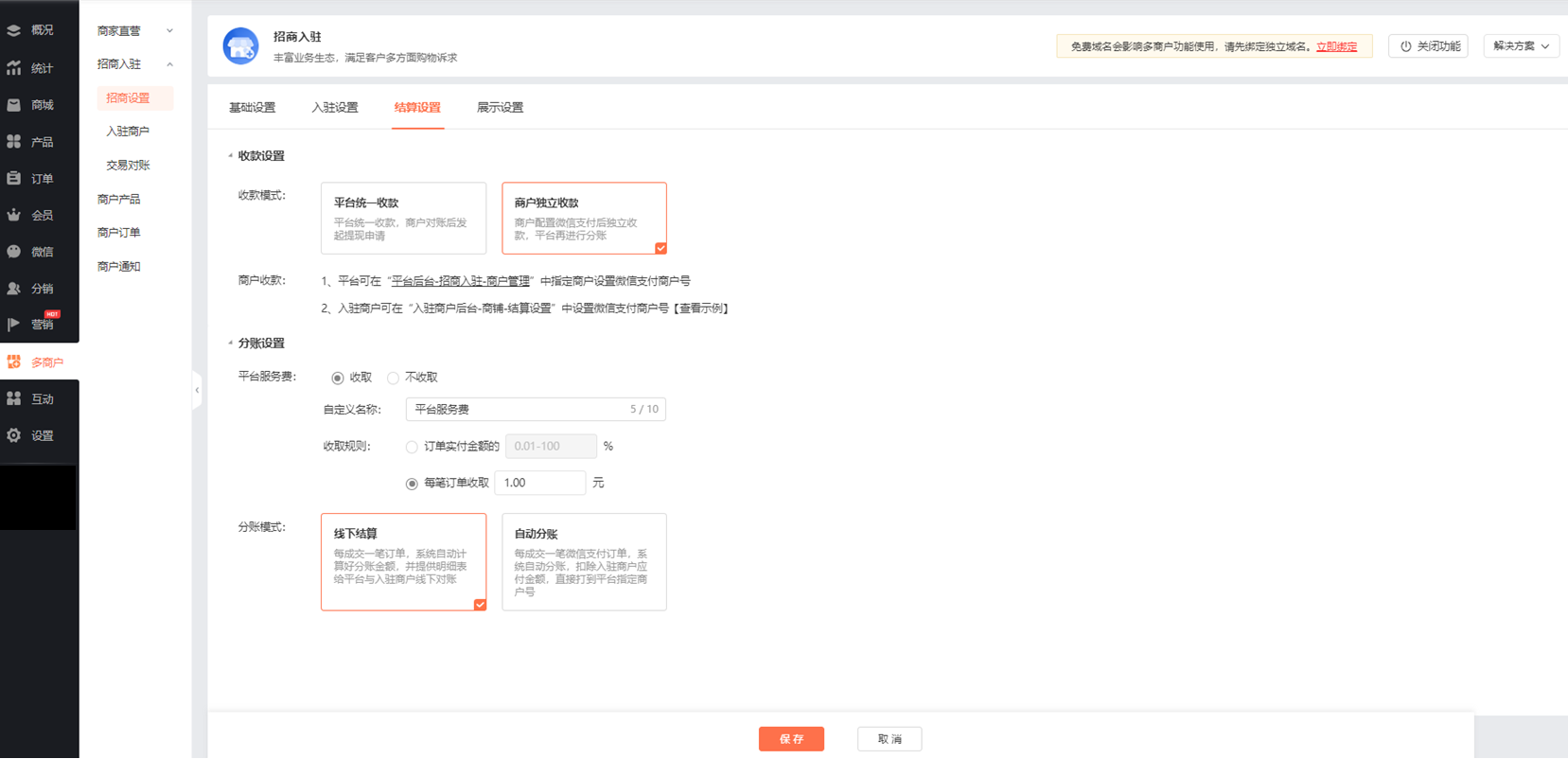Collapse sidebar with the left arrow handle
Screen dimensions: 1568x759
197,390
